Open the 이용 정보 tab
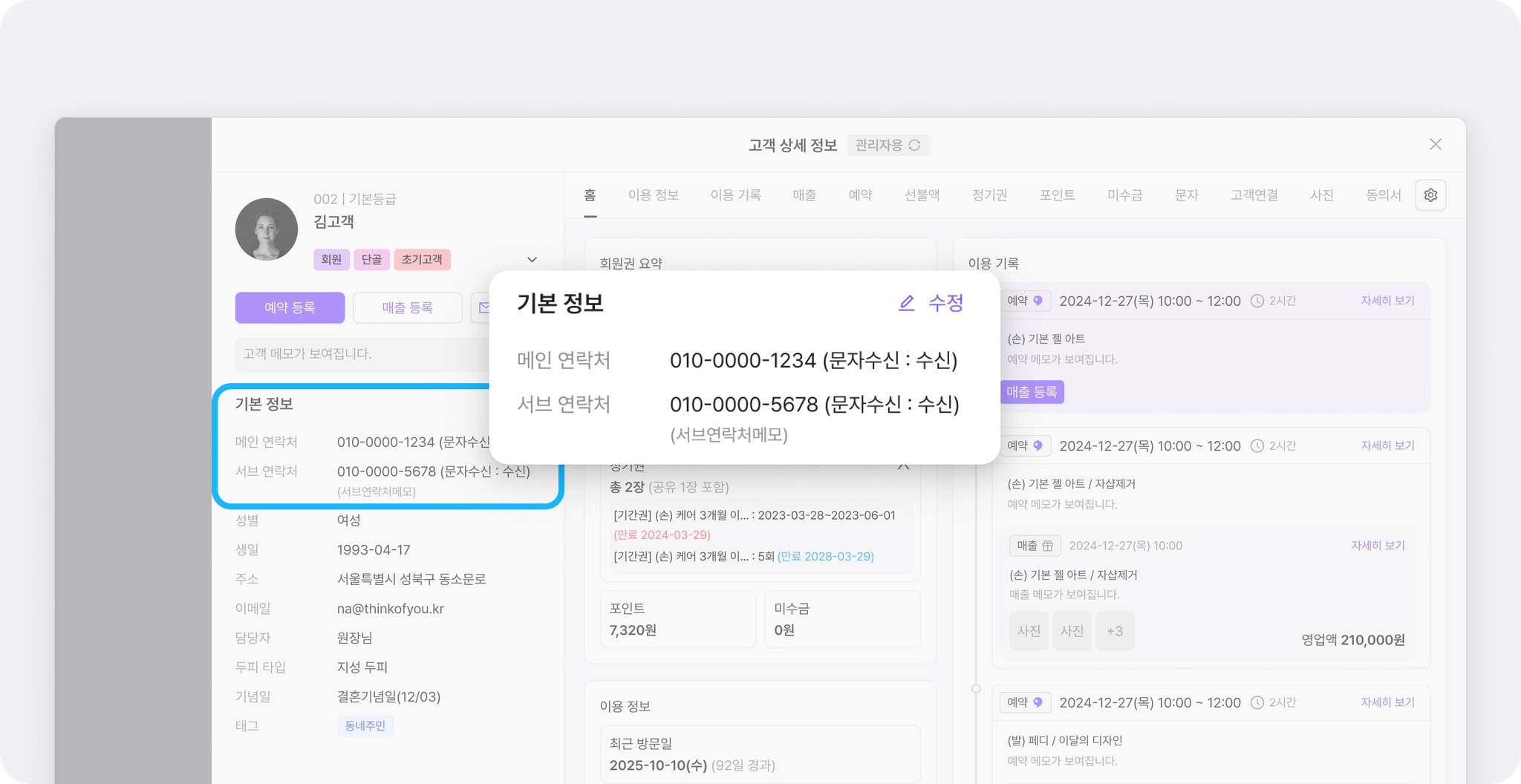 coord(654,195)
